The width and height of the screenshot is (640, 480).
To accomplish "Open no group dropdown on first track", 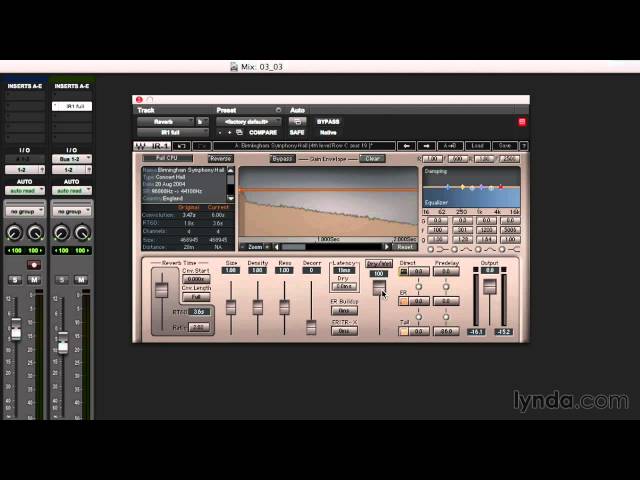I will click(24, 211).
